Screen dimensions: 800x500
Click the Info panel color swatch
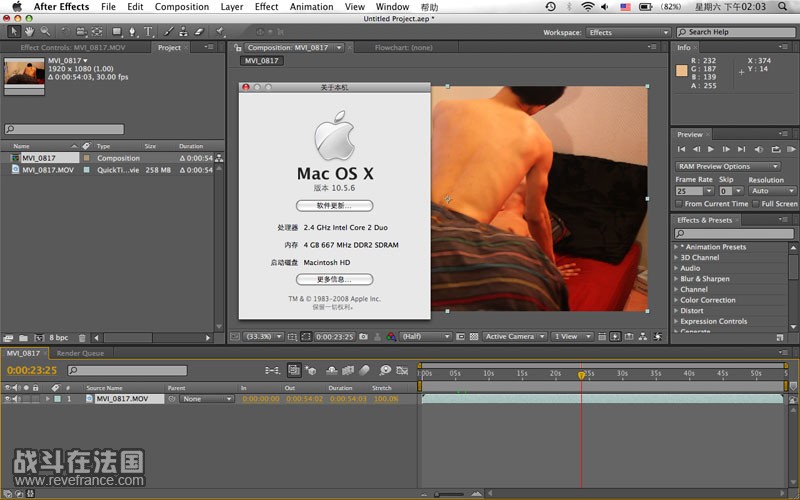(682, 71)
